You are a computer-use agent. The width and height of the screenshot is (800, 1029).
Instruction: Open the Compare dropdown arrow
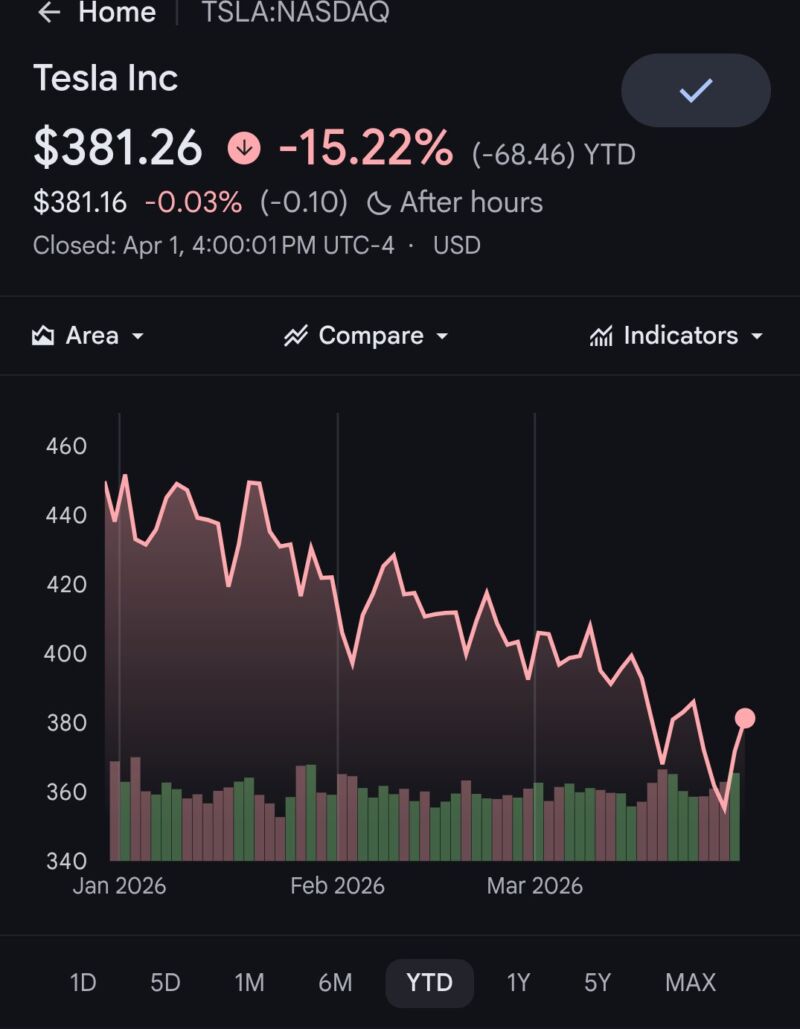pos(442,336)
